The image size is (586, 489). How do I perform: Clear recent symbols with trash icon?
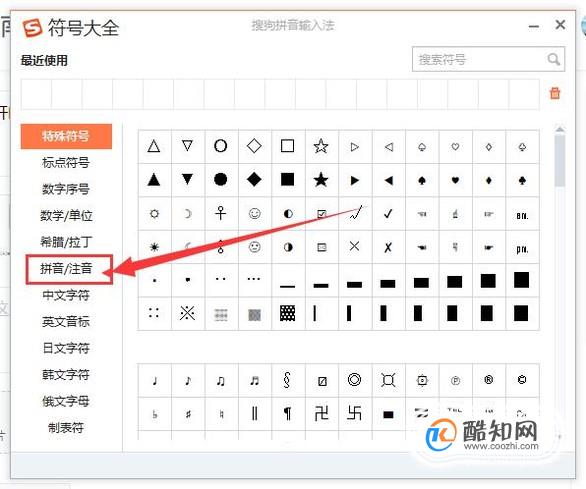555,93
